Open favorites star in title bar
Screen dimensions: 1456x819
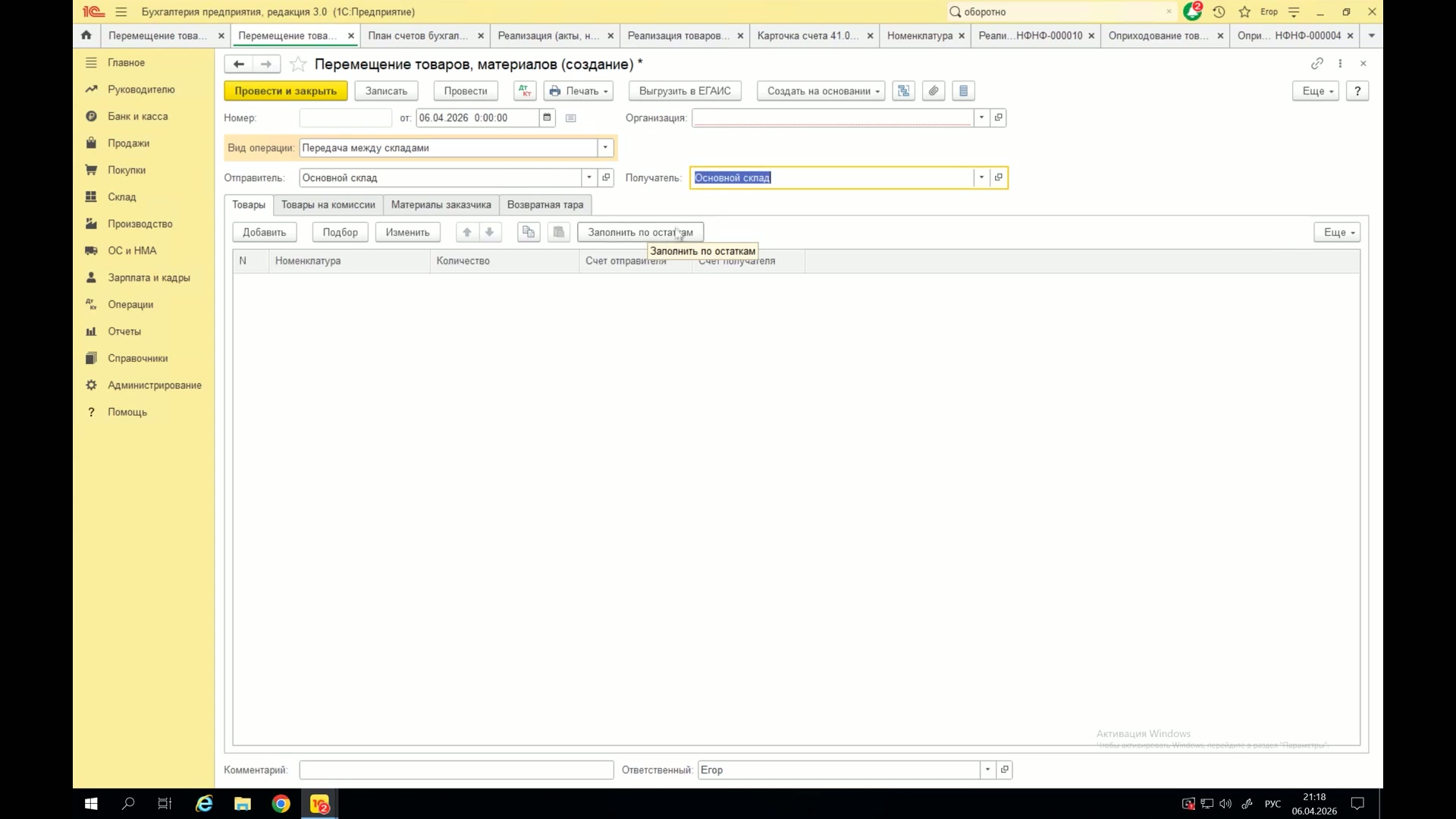(1244, 11)
